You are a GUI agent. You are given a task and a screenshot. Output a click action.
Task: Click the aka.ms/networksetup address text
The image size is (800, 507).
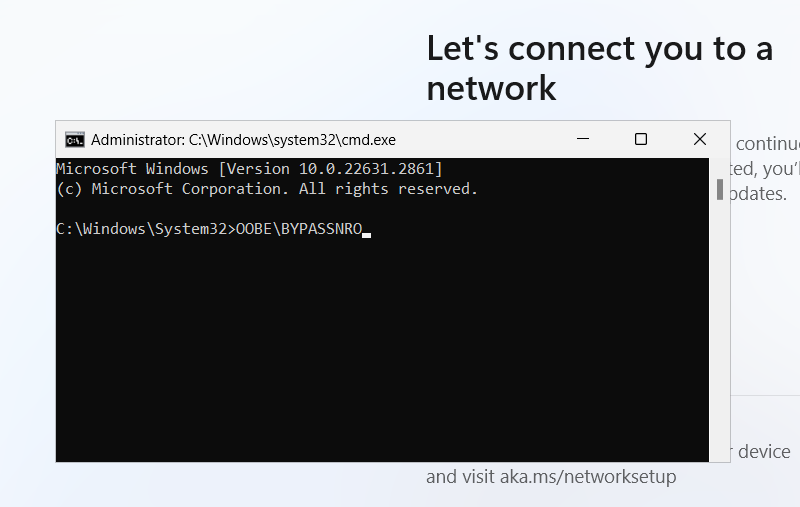tap(599, 477)
